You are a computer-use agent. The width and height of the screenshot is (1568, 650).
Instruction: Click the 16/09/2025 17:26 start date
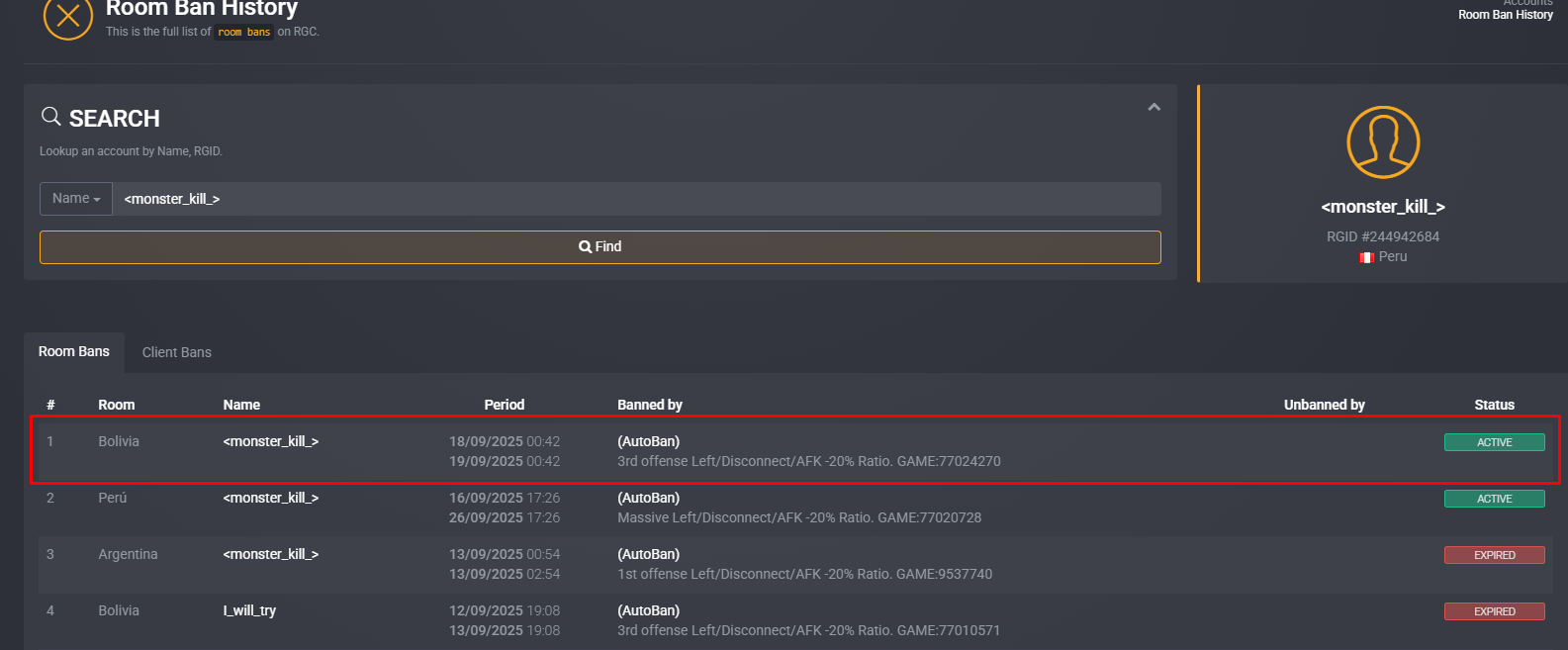click(x=505, y=498)
